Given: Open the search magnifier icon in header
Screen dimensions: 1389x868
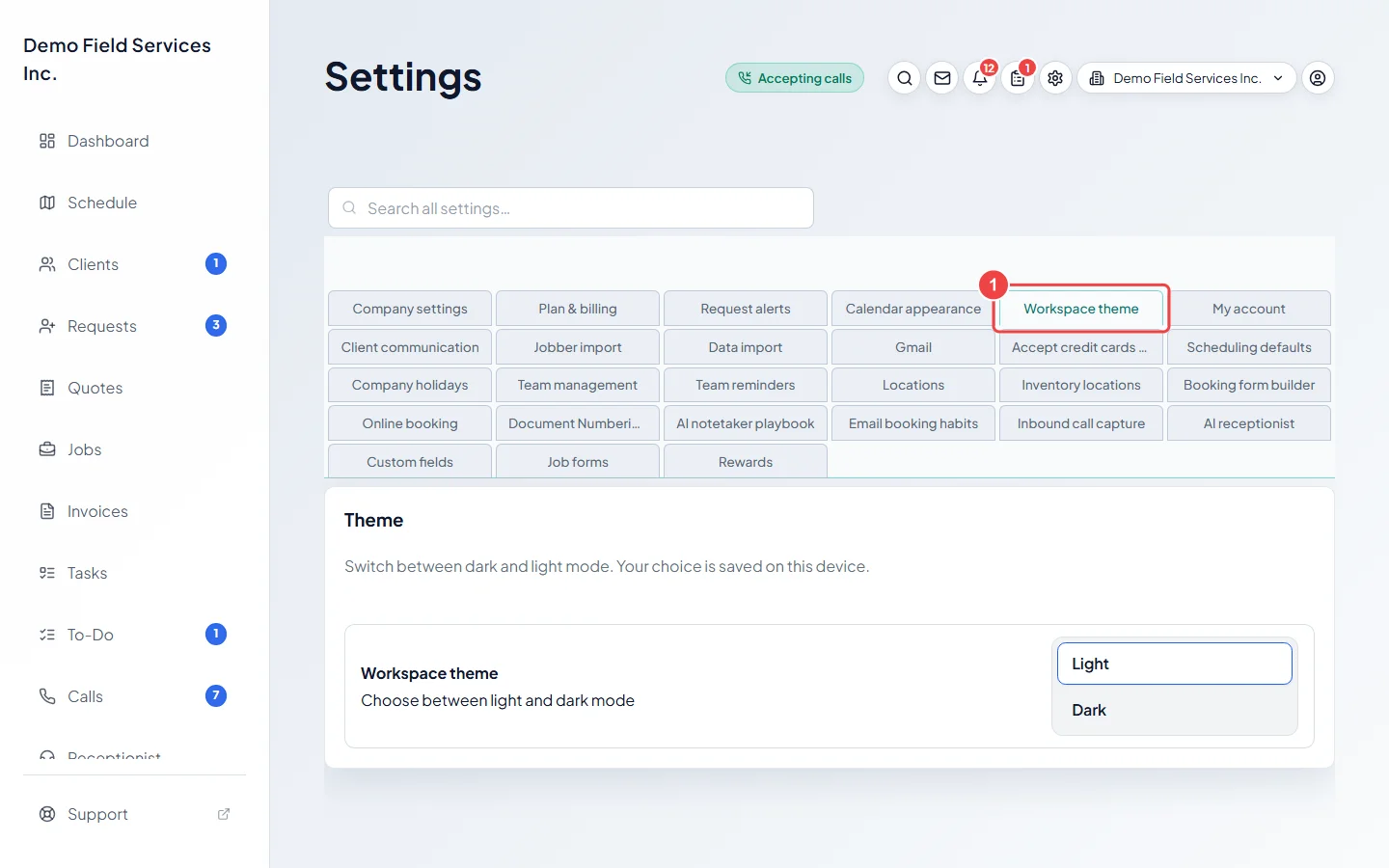Looking at the screenshot, I should 904,78.
